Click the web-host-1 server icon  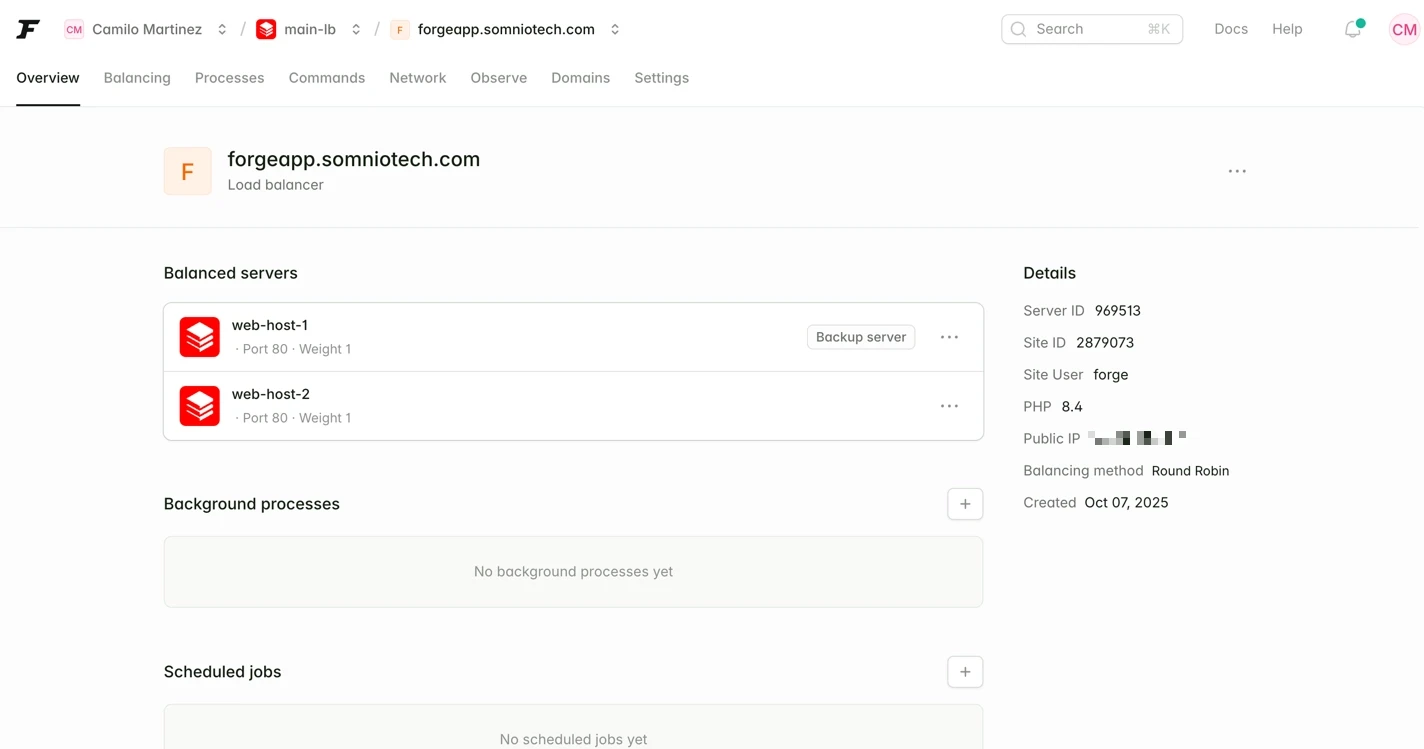[x=200, y=337]
